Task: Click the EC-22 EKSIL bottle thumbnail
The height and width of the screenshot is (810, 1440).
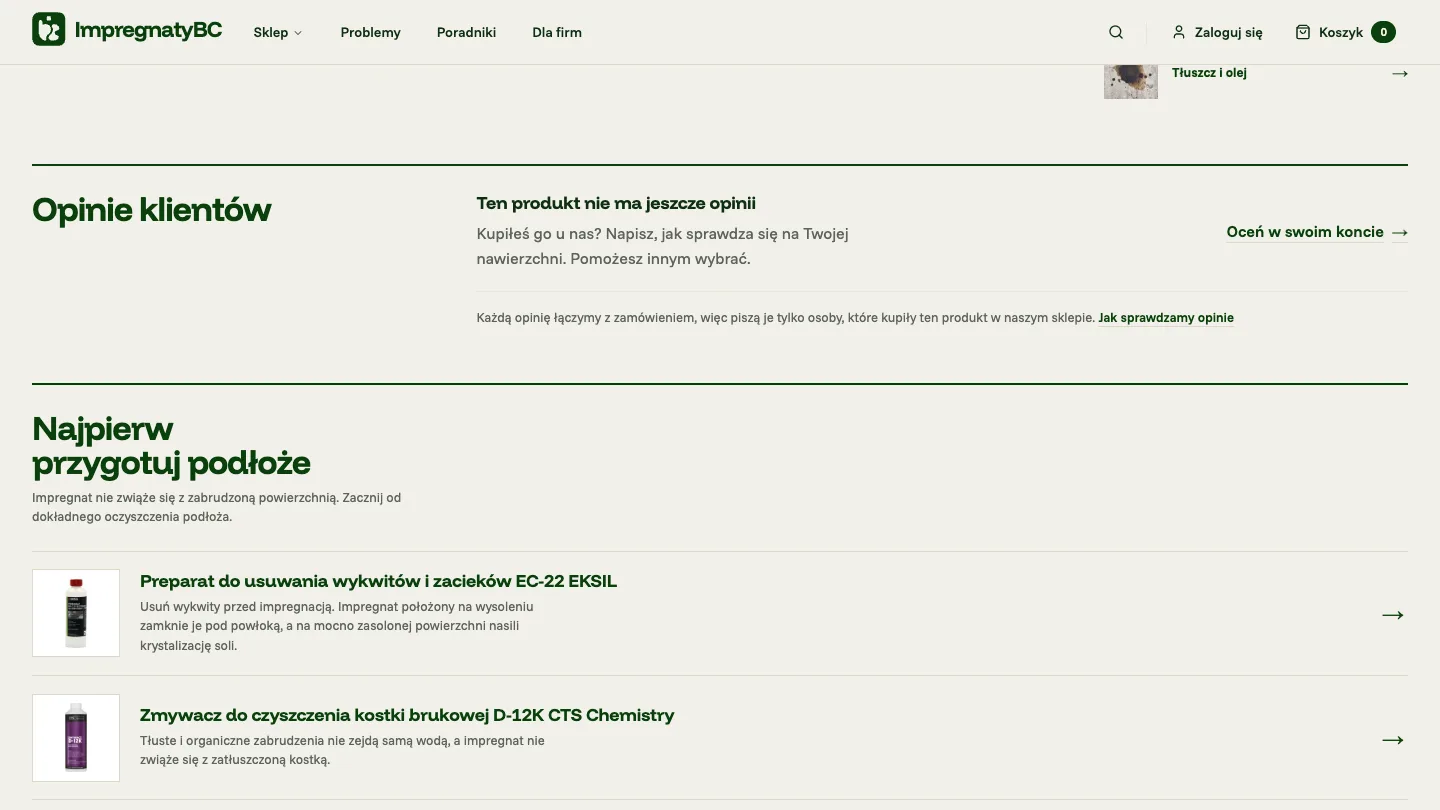Action: (76, 613)
